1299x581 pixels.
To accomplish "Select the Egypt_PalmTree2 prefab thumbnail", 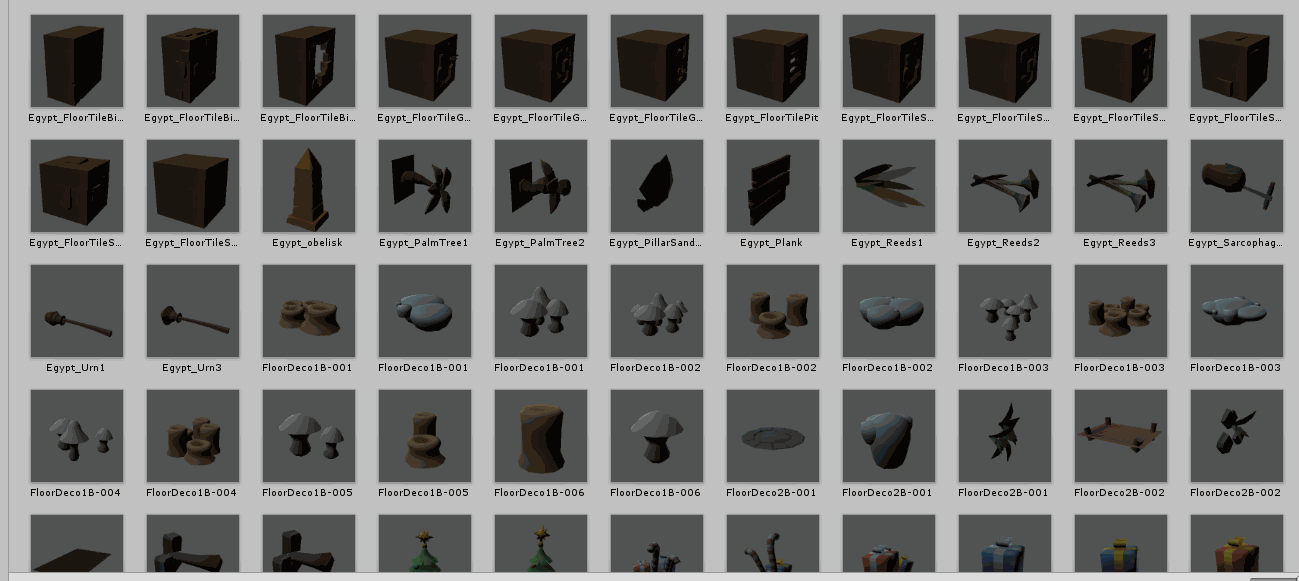I will 540,186.
